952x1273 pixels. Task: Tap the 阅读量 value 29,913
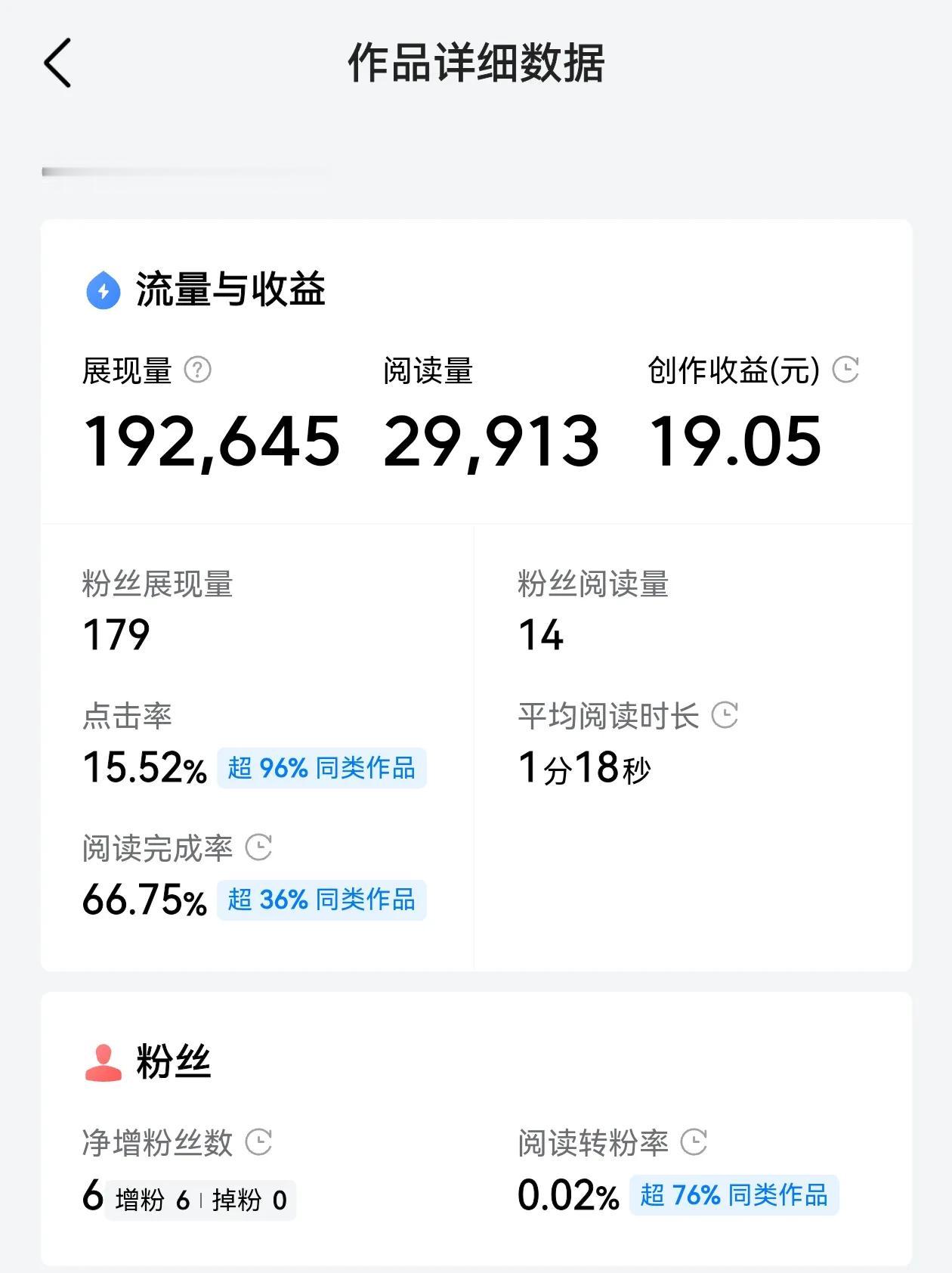point(491,442)
